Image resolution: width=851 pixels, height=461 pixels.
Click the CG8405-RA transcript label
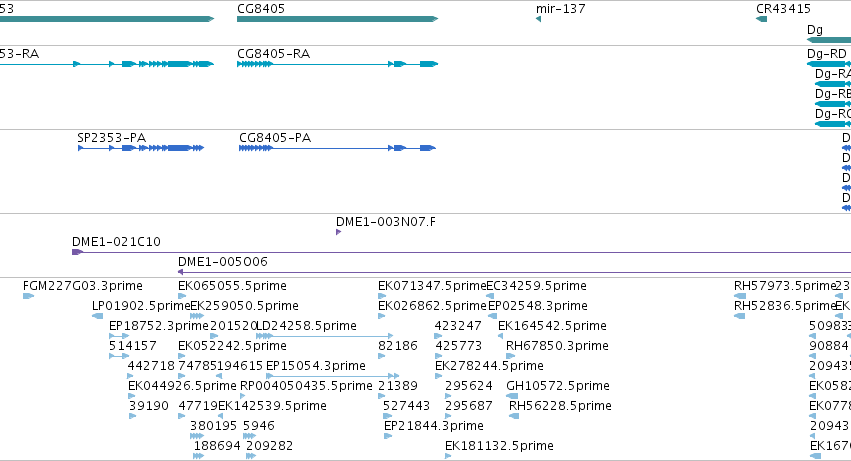click(x=274, y=54)
